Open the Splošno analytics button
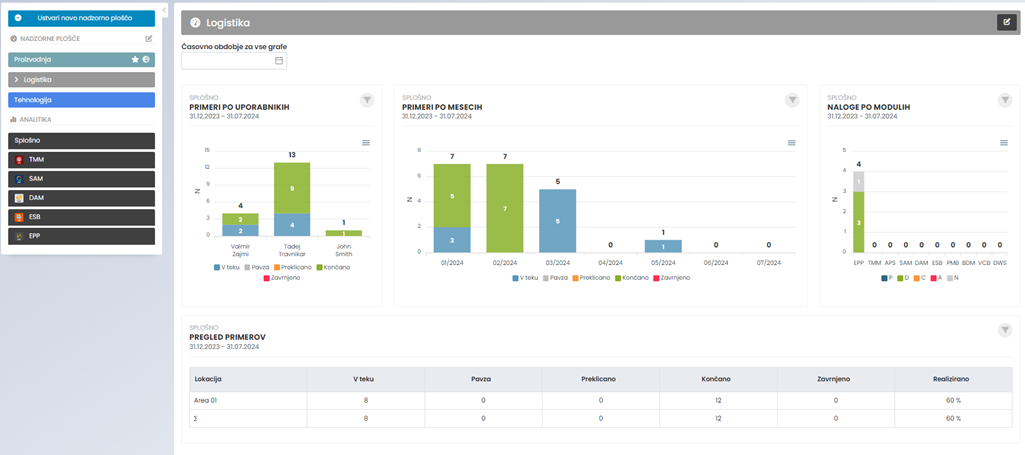The image size is (1025, 455). [x=81, y=141]
